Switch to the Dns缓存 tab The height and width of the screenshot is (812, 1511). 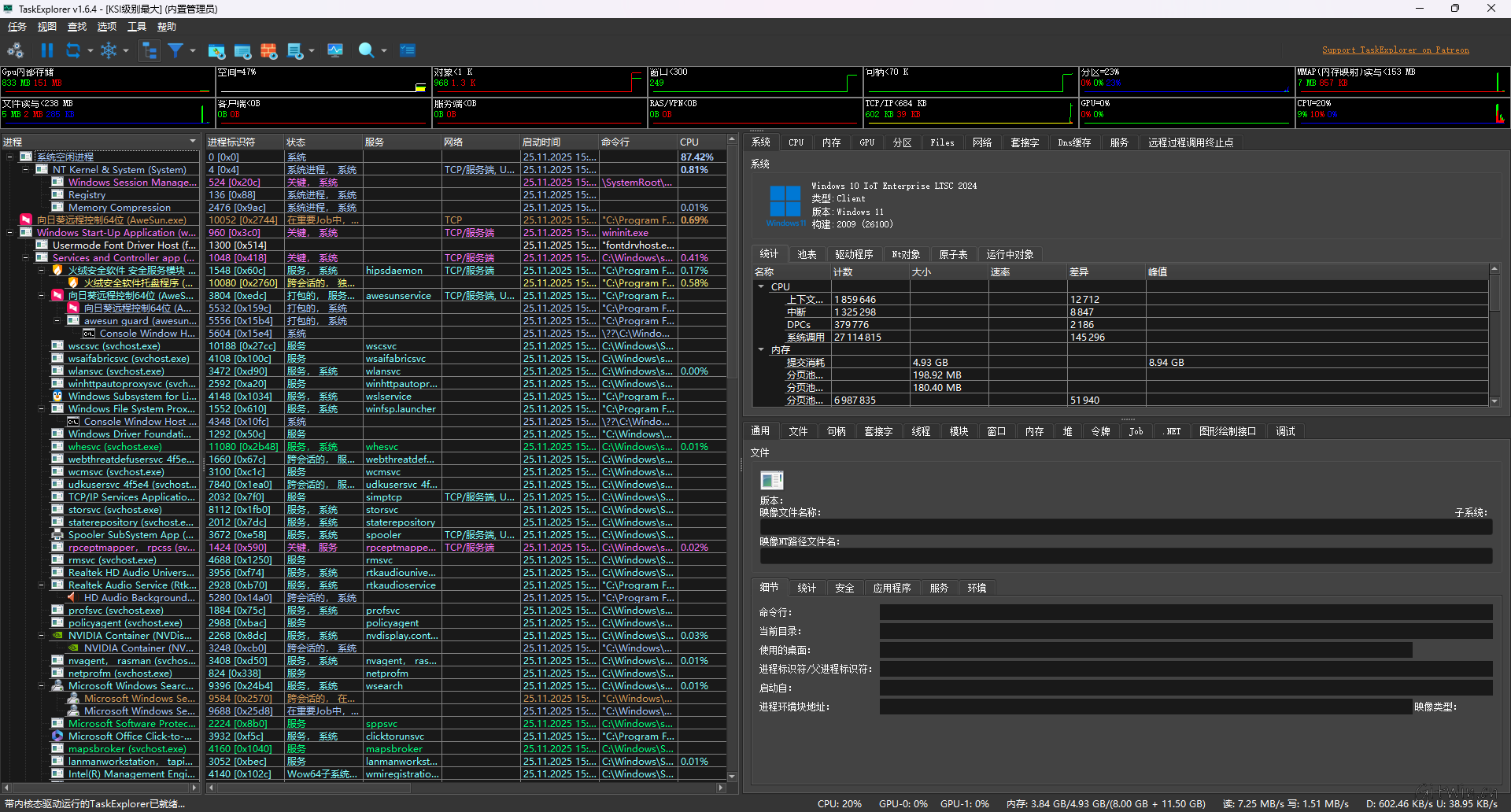pos(1073,142)
